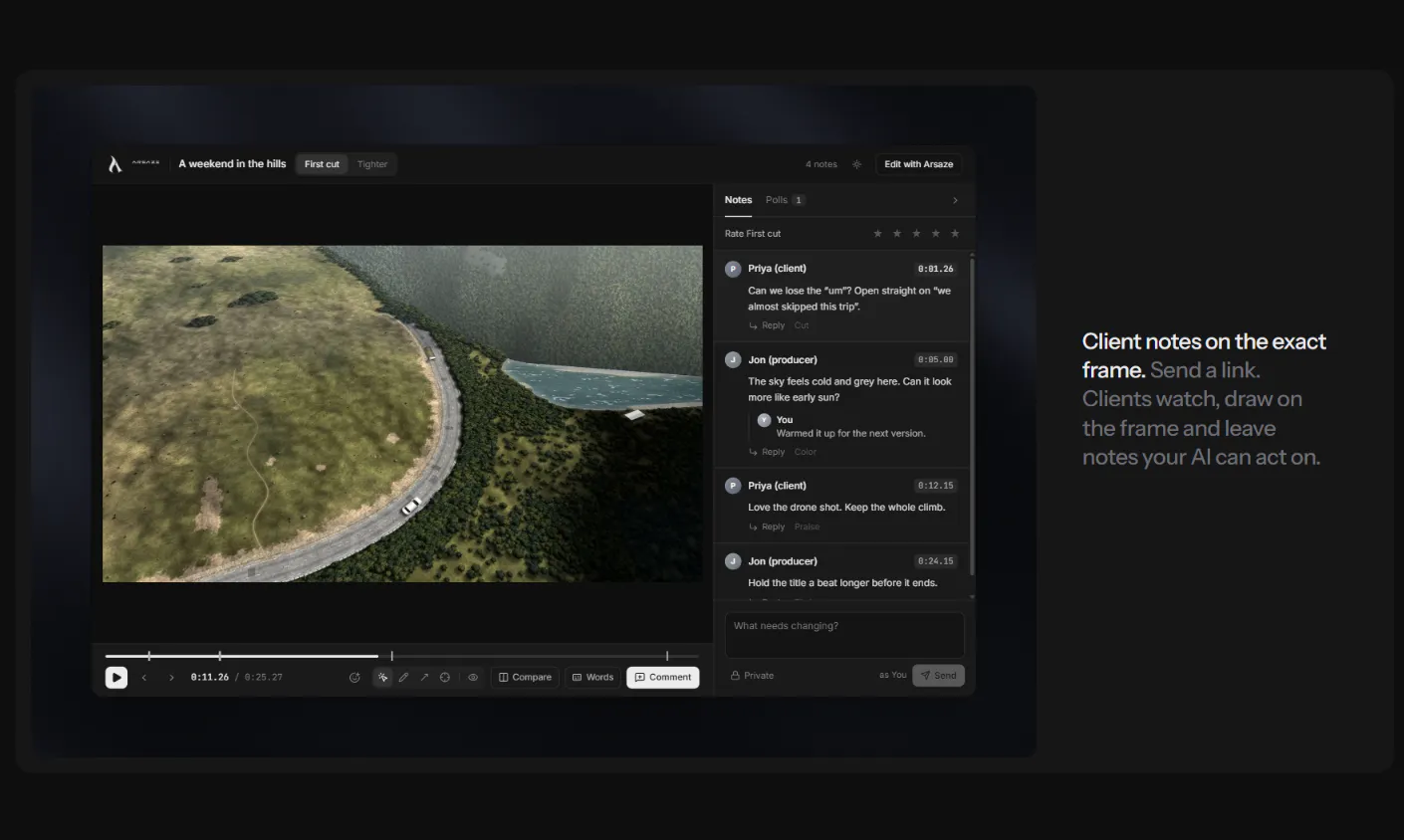
Task: Click the playhead on the progress bar
Action: (x=378, y=656)
